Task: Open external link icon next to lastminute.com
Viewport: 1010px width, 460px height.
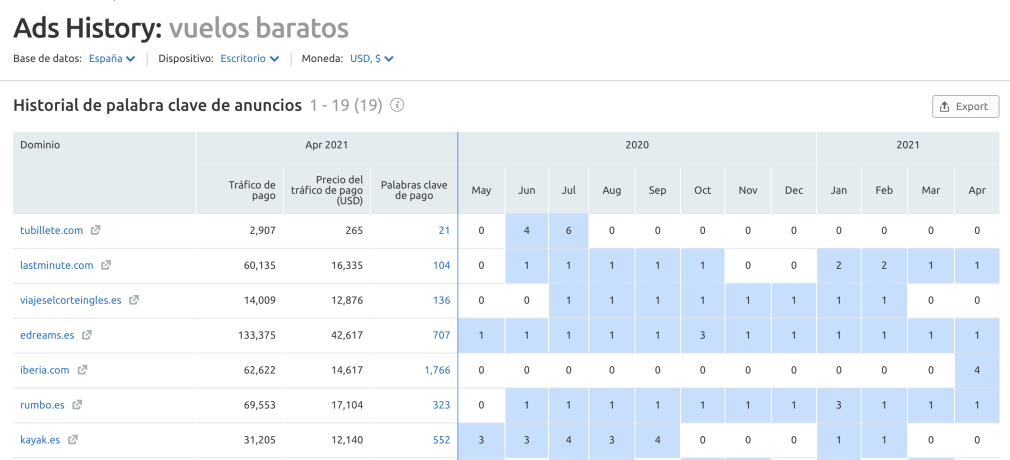Action: pos(105,266)
